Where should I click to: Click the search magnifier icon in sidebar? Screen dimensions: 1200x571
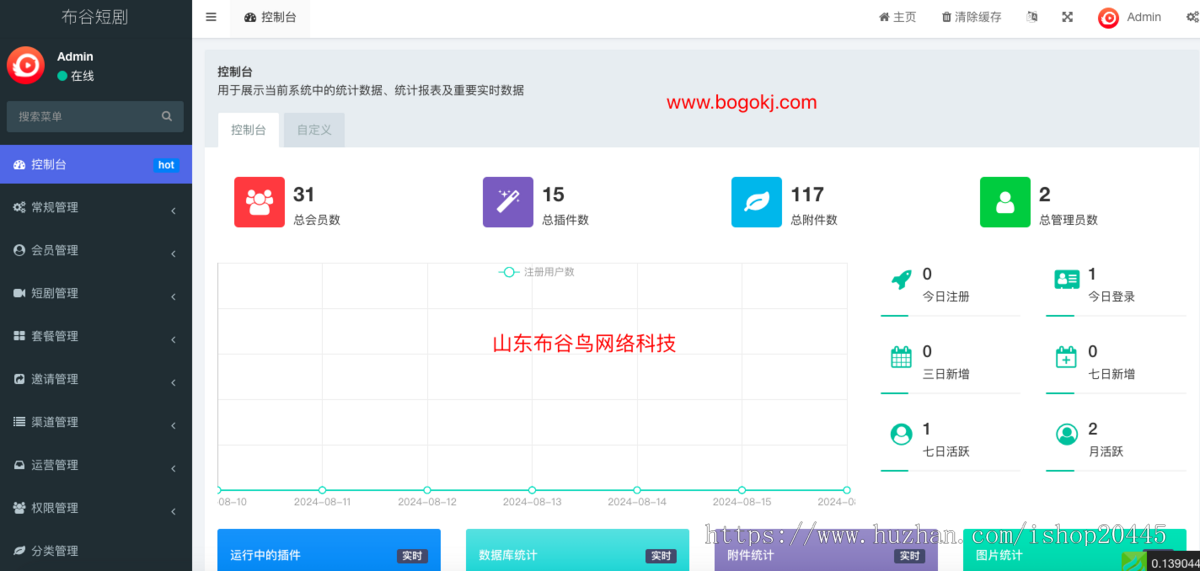(167, 116)
